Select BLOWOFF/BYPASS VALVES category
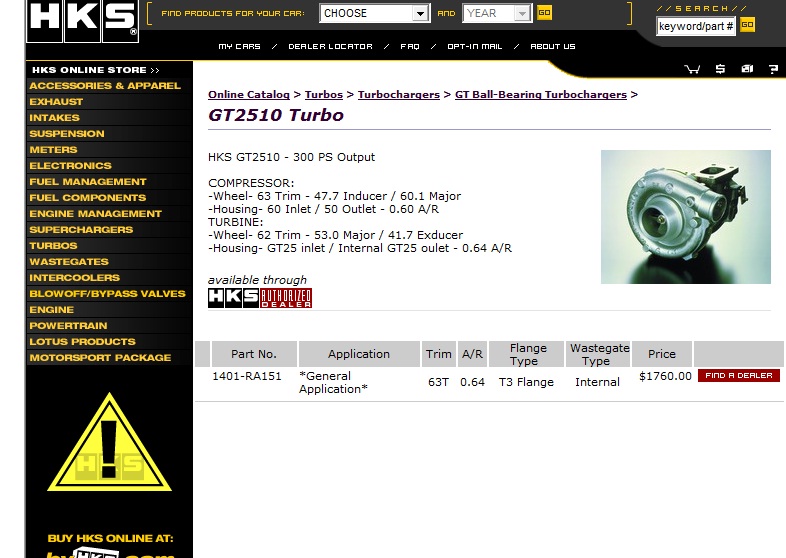 [x=107, y=294]
